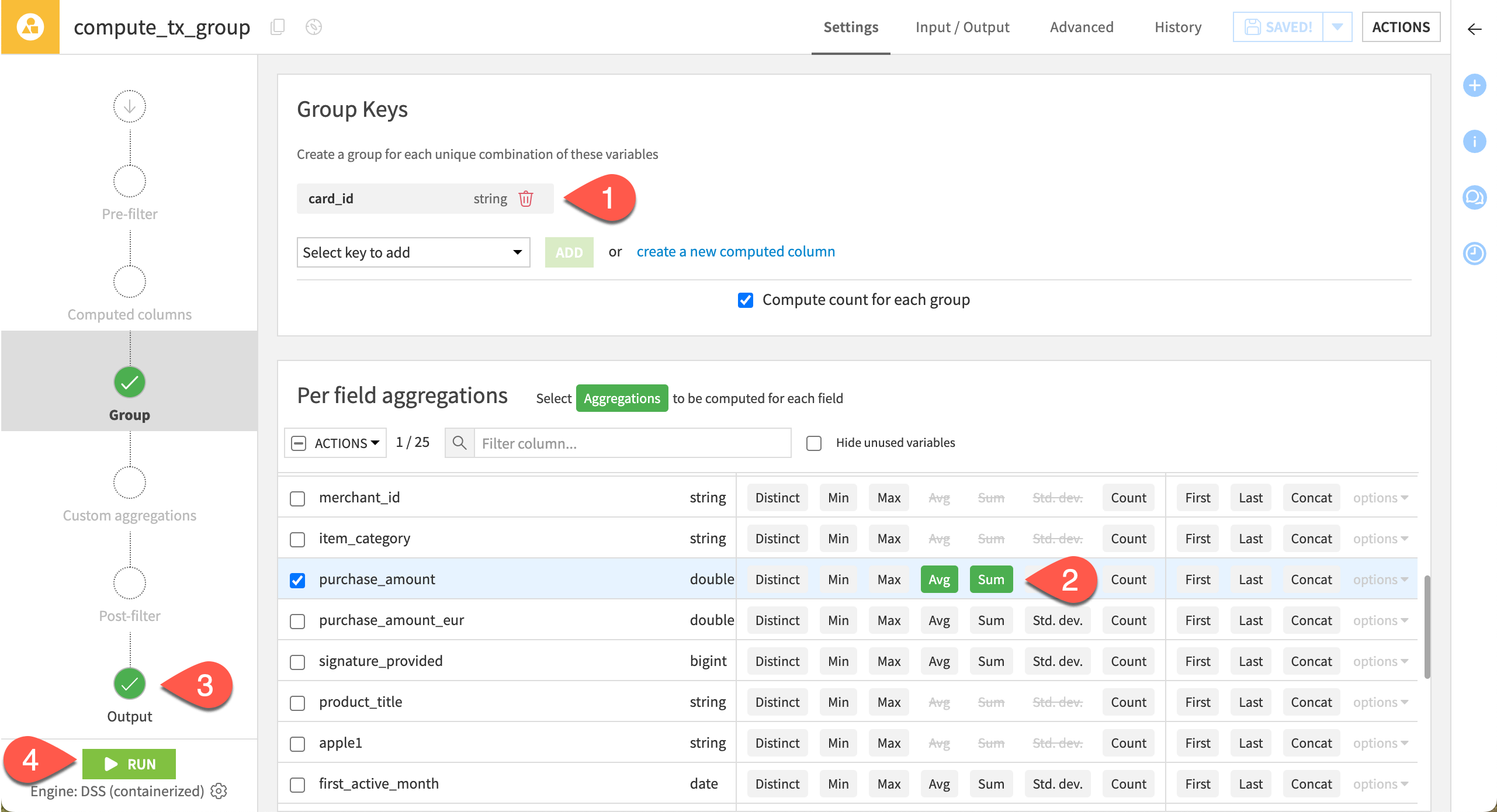The height and width of the screenshot is (812, 1497).
Task: Open the Select key to add dropdown
Action: pyautogui.click(x=413, y=252)
